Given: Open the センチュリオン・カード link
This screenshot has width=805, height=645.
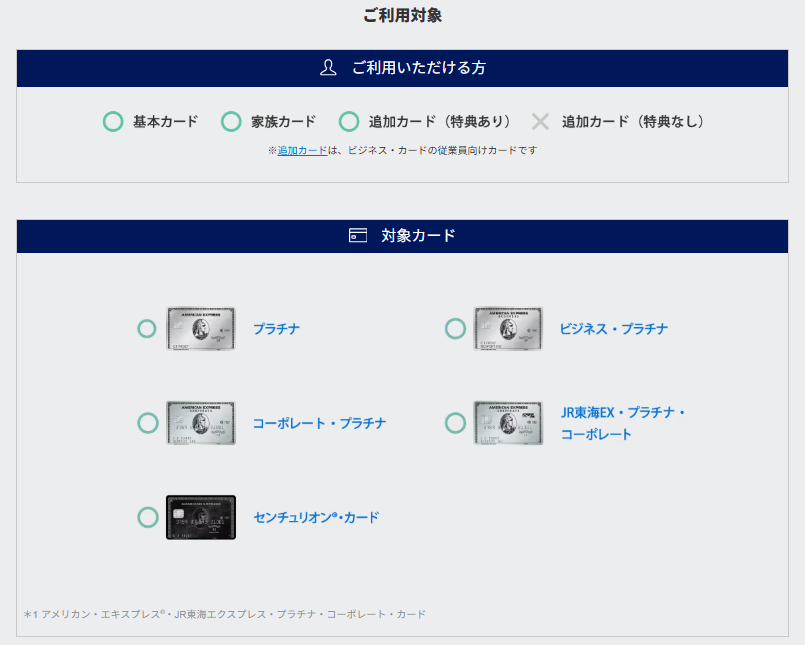Looking at the screenshot, I should tap(316, 517).
